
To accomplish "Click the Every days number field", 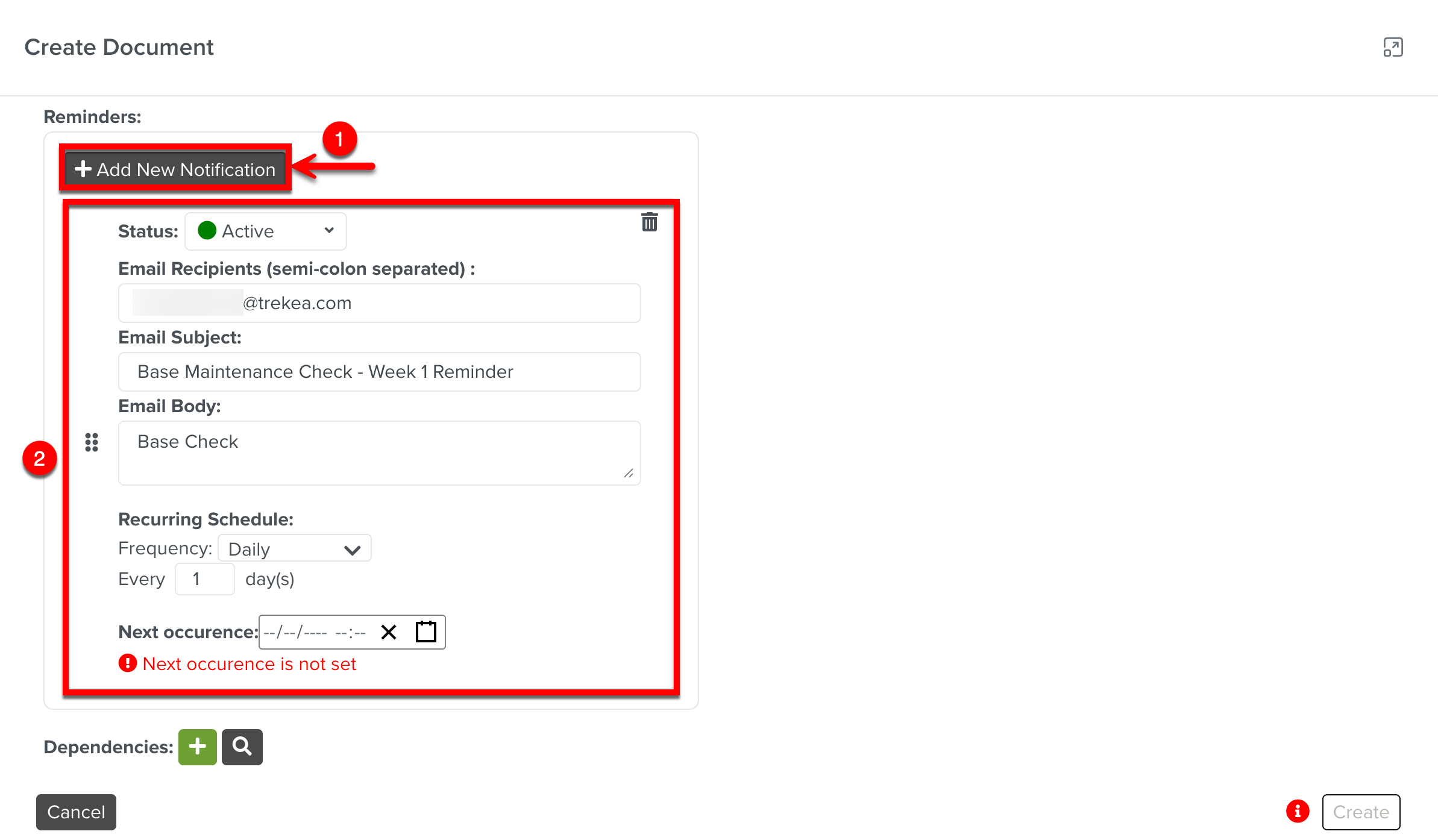I will (x=204, y=579).
